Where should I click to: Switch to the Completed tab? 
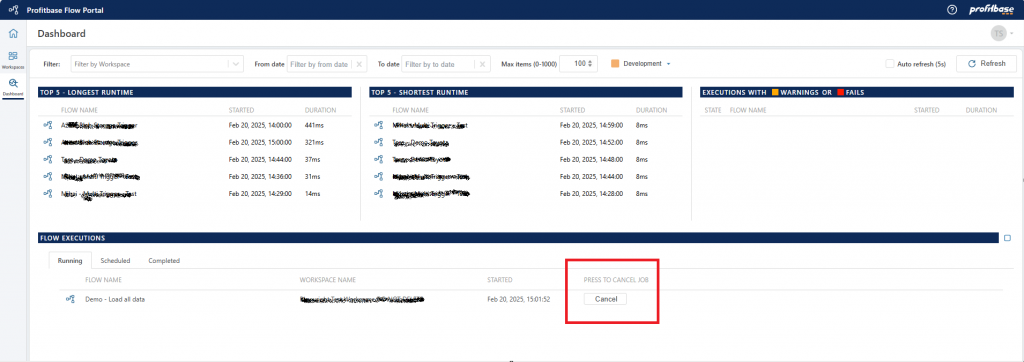tap(164, 261)
